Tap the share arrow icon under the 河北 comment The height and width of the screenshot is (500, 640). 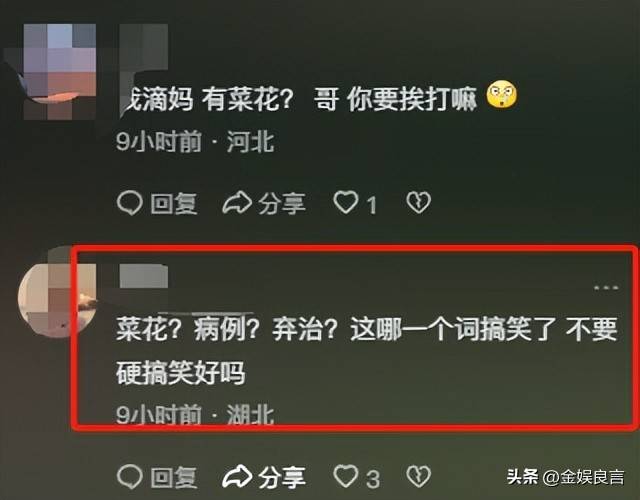point(237,202)
